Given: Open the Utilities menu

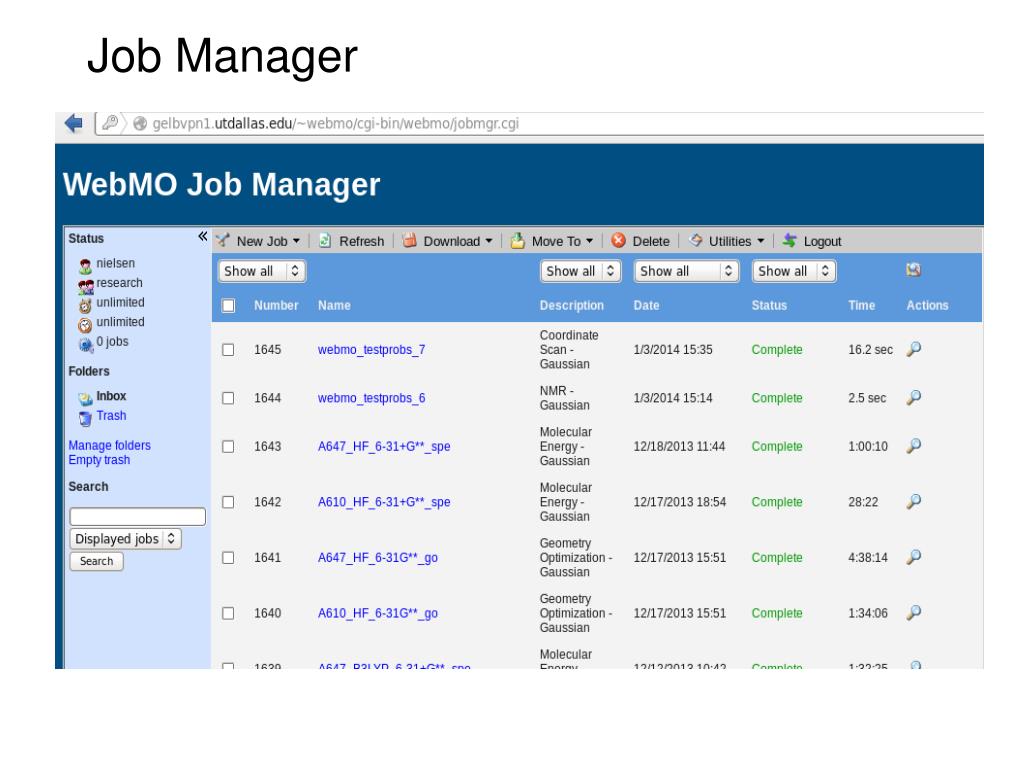Looking at the screenshot, I should [x=736, y=241].
